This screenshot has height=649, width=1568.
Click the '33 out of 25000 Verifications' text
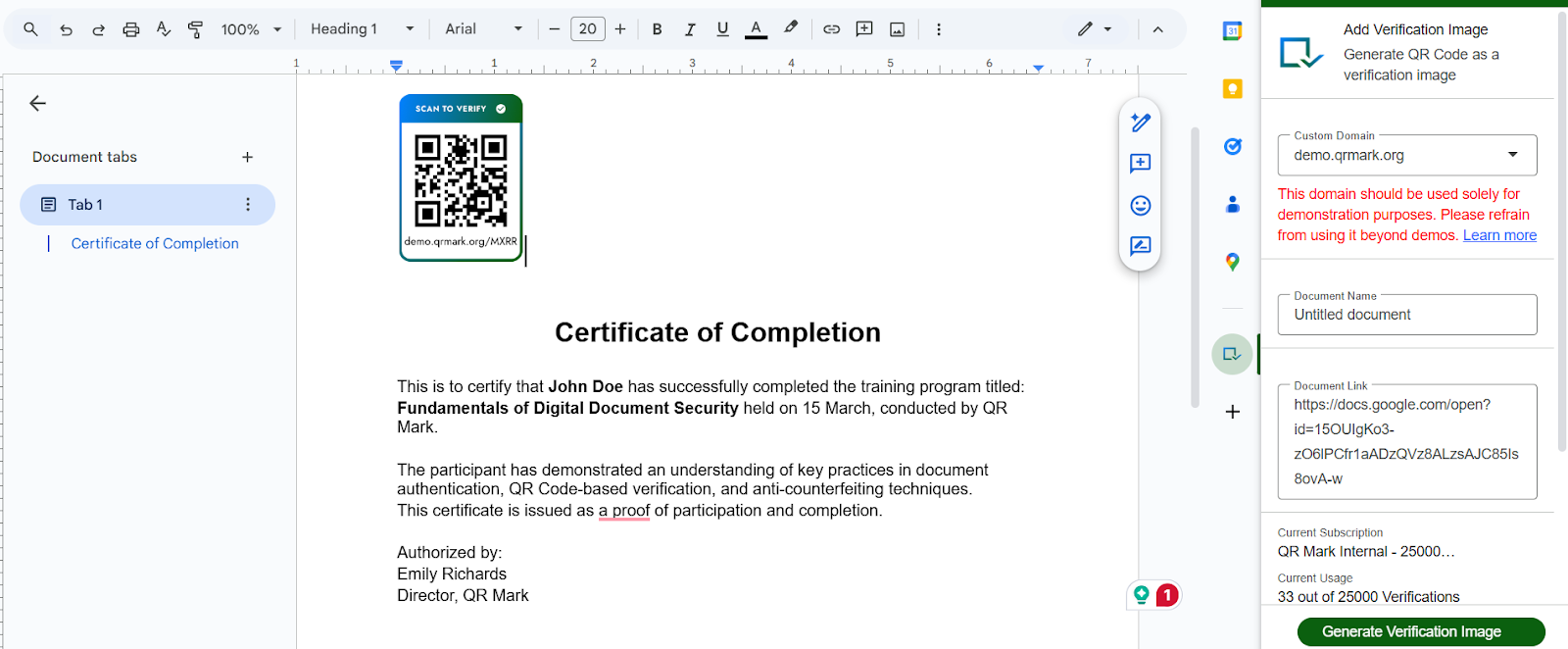[1368, 597]
